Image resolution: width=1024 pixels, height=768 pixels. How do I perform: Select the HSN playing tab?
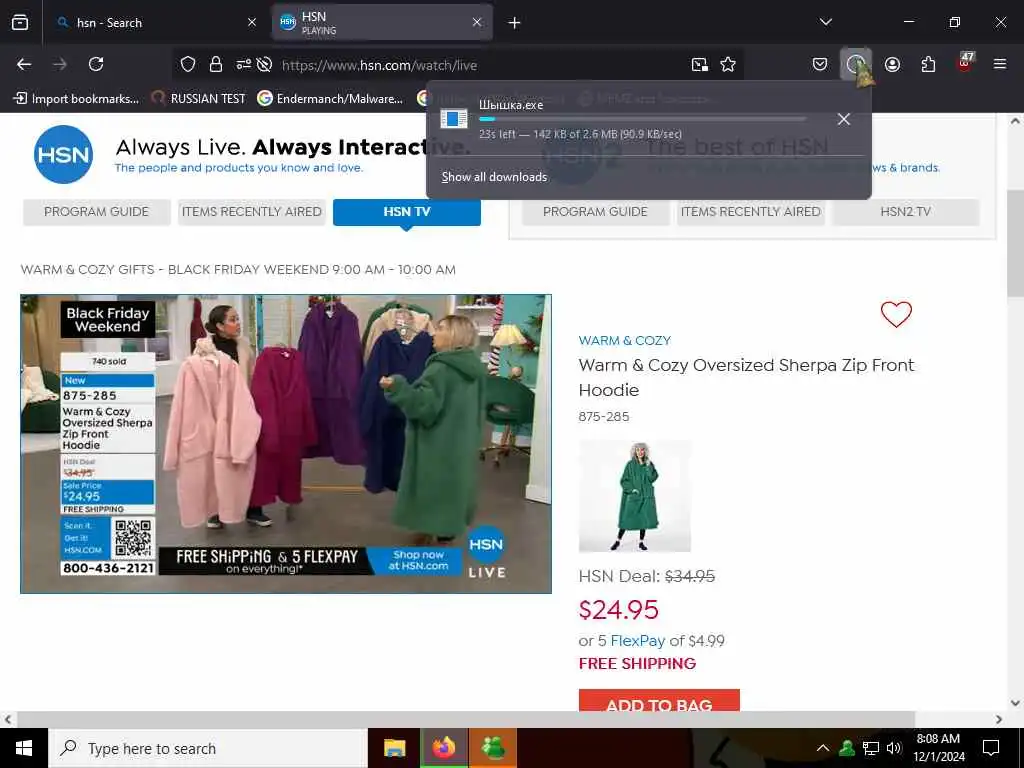pyautogui.click(x=382, y=22)
